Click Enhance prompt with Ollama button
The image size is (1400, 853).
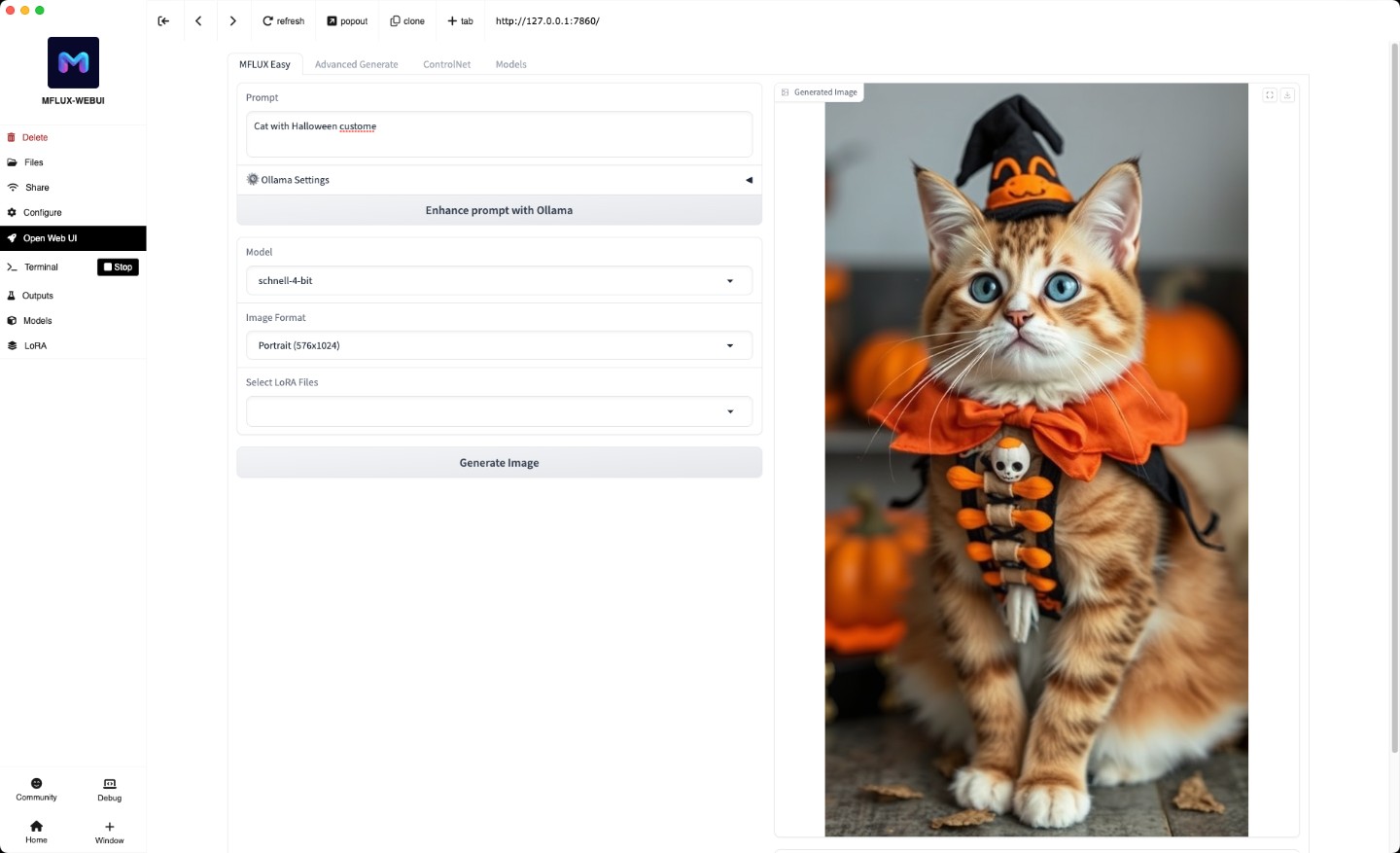[499, 210]
